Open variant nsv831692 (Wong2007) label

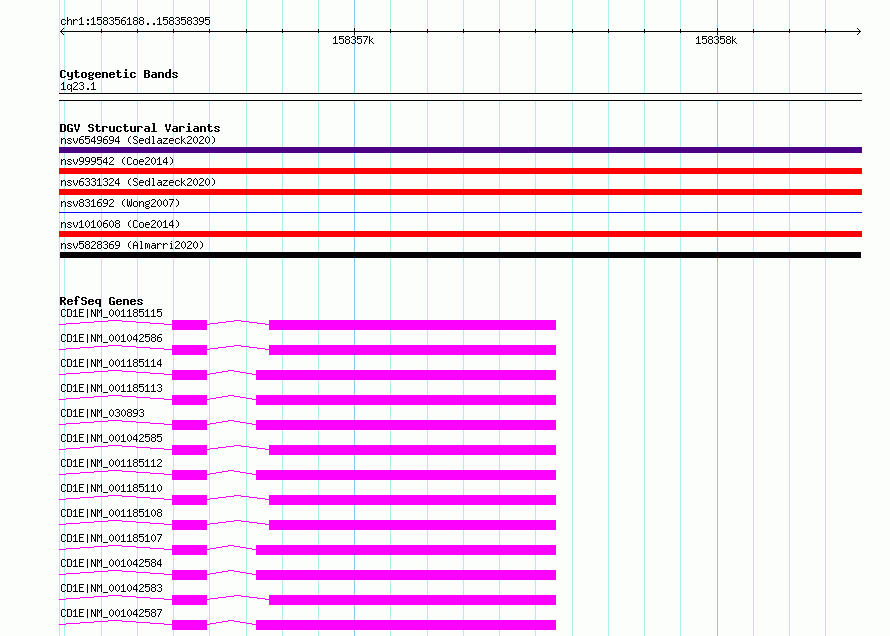pyautogui.click(x=120, y=203)
